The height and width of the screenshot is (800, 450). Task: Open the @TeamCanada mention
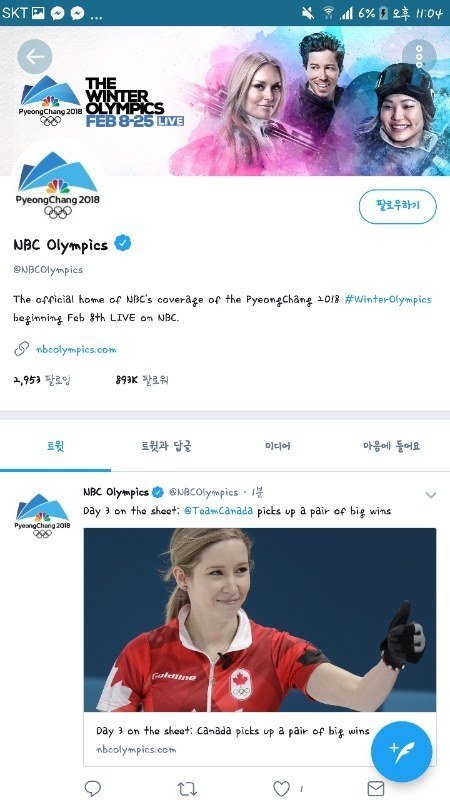218,511
